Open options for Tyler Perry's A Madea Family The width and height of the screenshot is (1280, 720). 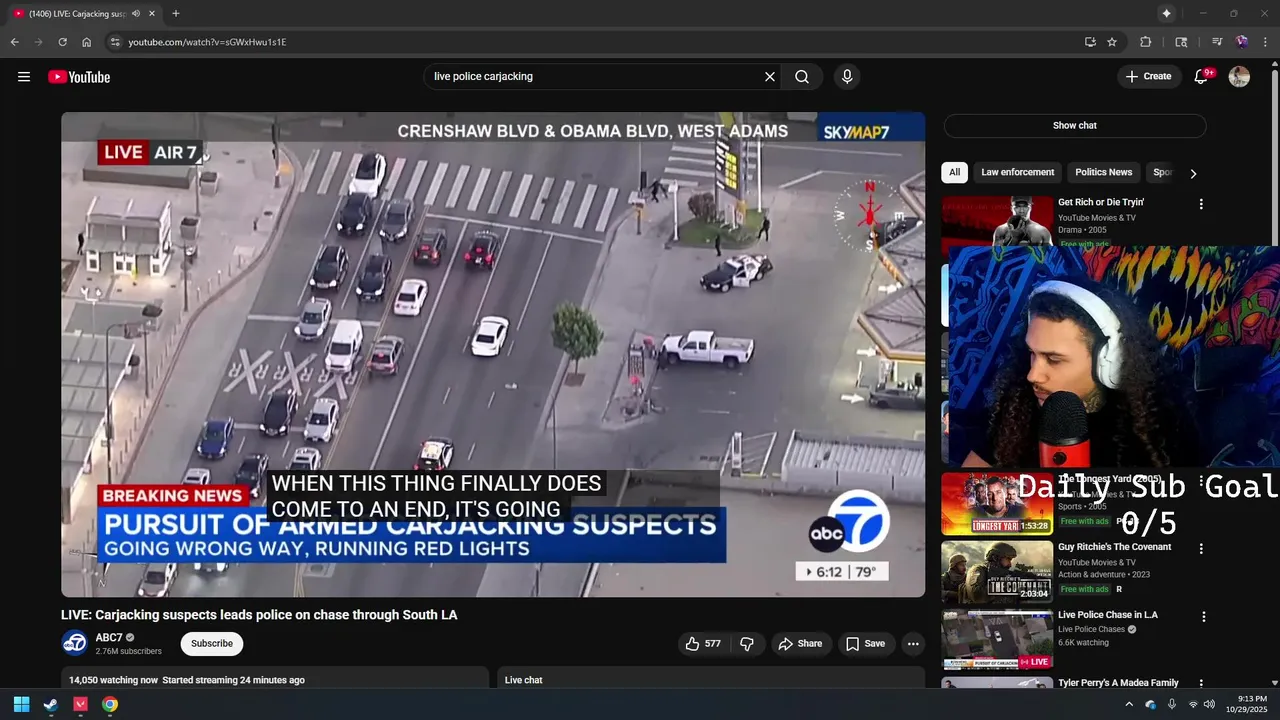click(1201, 685)
